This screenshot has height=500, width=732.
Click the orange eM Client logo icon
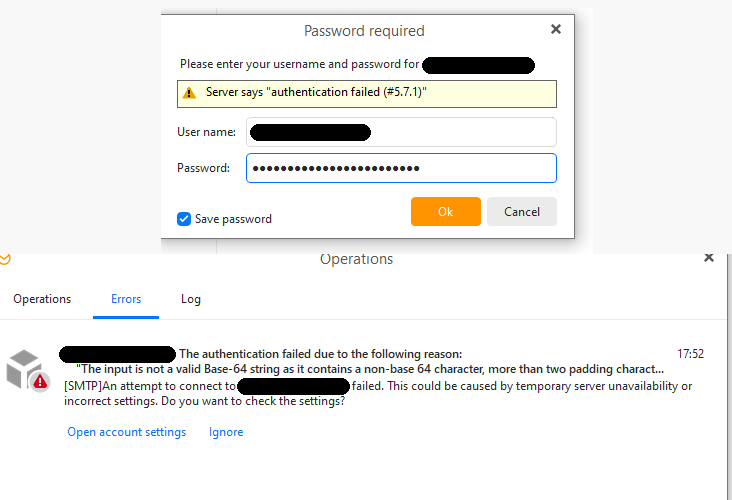click(5, 259)
